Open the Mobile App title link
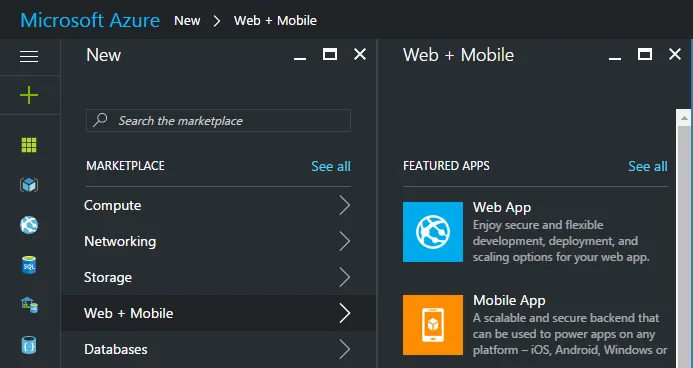This screenshot has width=693, height=368. [509, 300]
